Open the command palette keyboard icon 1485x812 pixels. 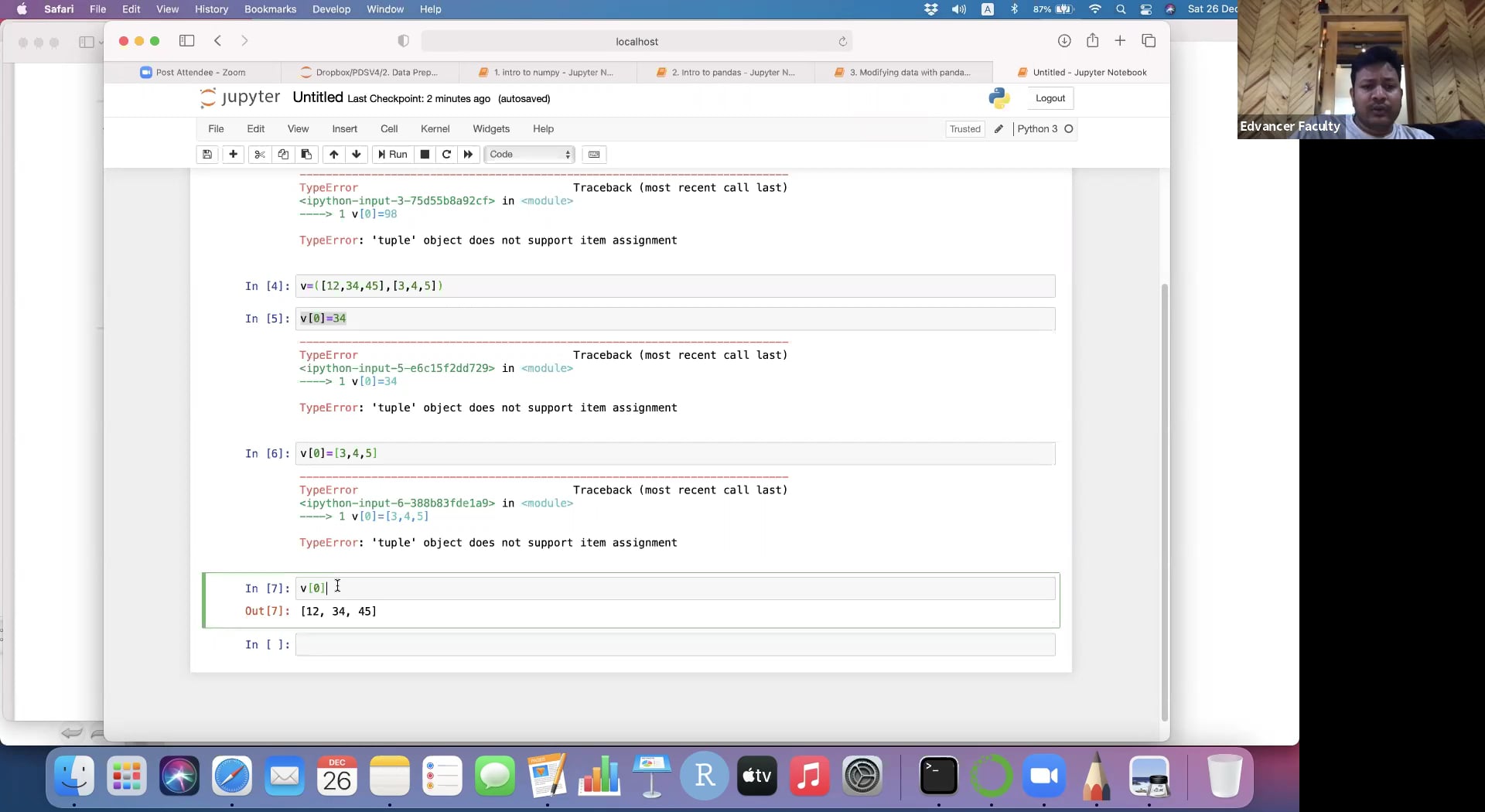[x=593, y=154]
